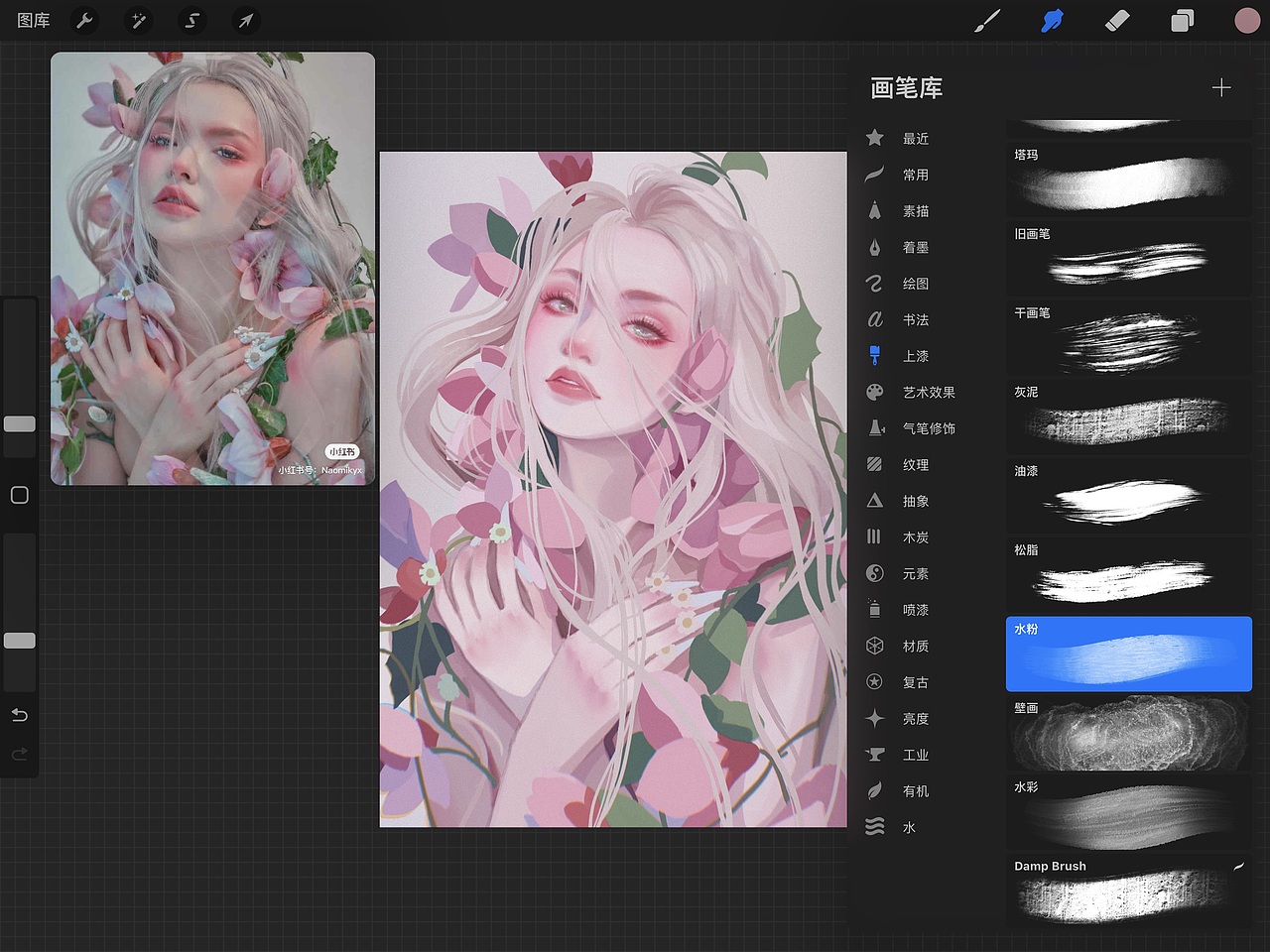The image size is (1270, 952).
Task: Select the Paint brush tool
Action: coord(987,21)
